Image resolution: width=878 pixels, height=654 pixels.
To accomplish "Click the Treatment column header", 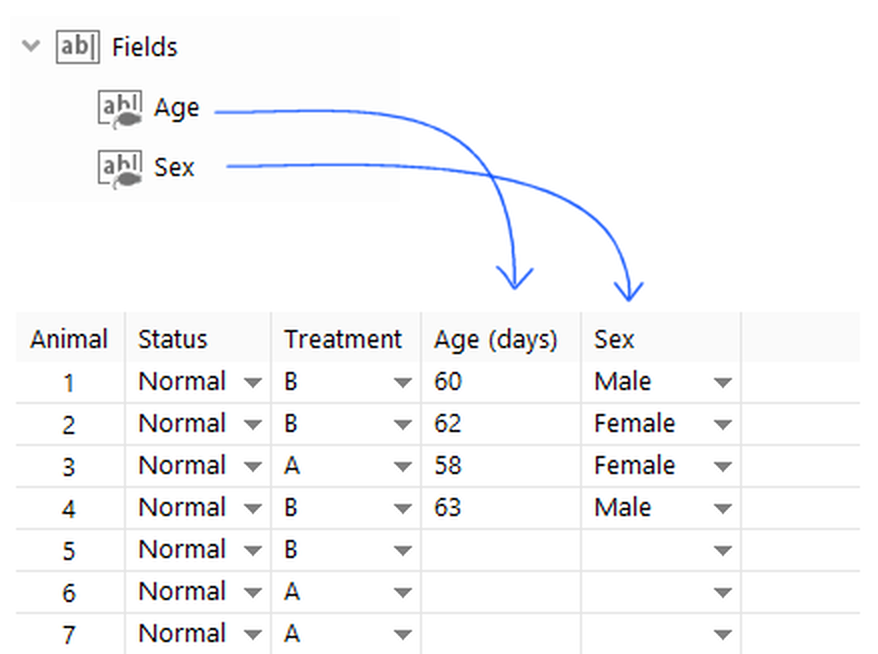I will (x=342, y=339).
